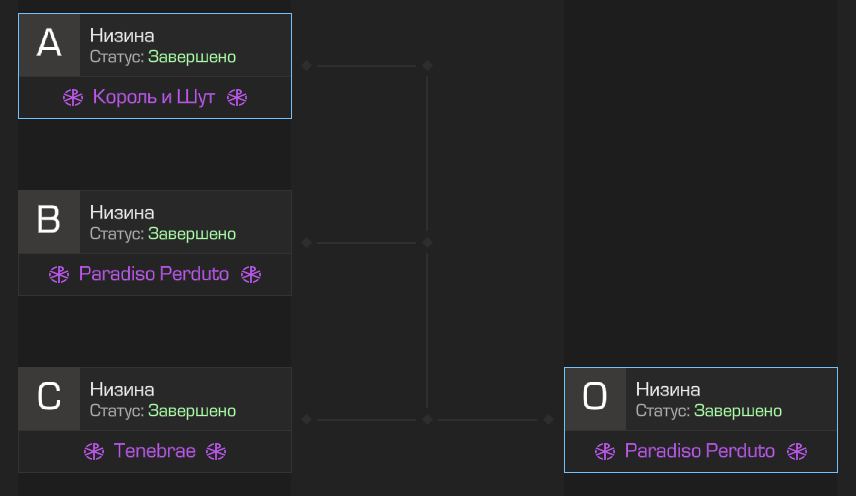This screenshot has width=856, height=496.
Task: Click the emblem right of Paradiso Perduto in group B
Action: click(x=251, y=274)
